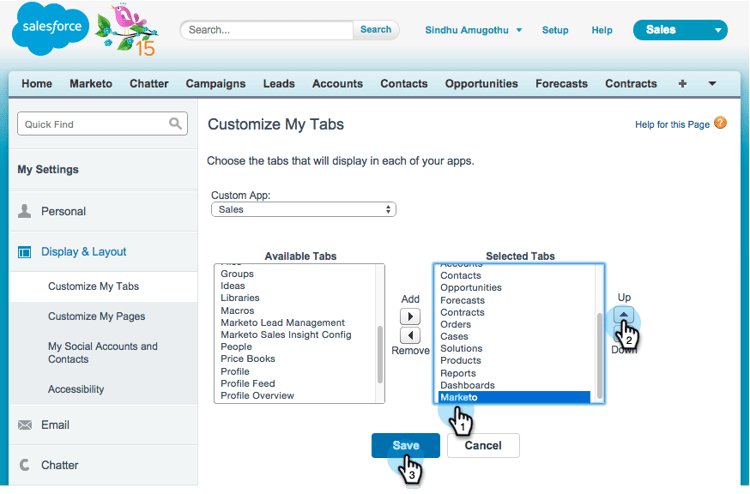Viewport: 750px width, 494px height.
Task: Open the Accounts tab
Action: [x=338, y=84]
